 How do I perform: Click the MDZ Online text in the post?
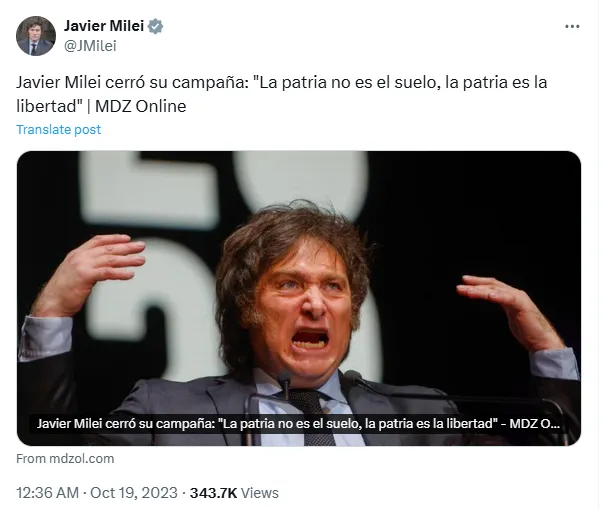click(x=141, y=106)
